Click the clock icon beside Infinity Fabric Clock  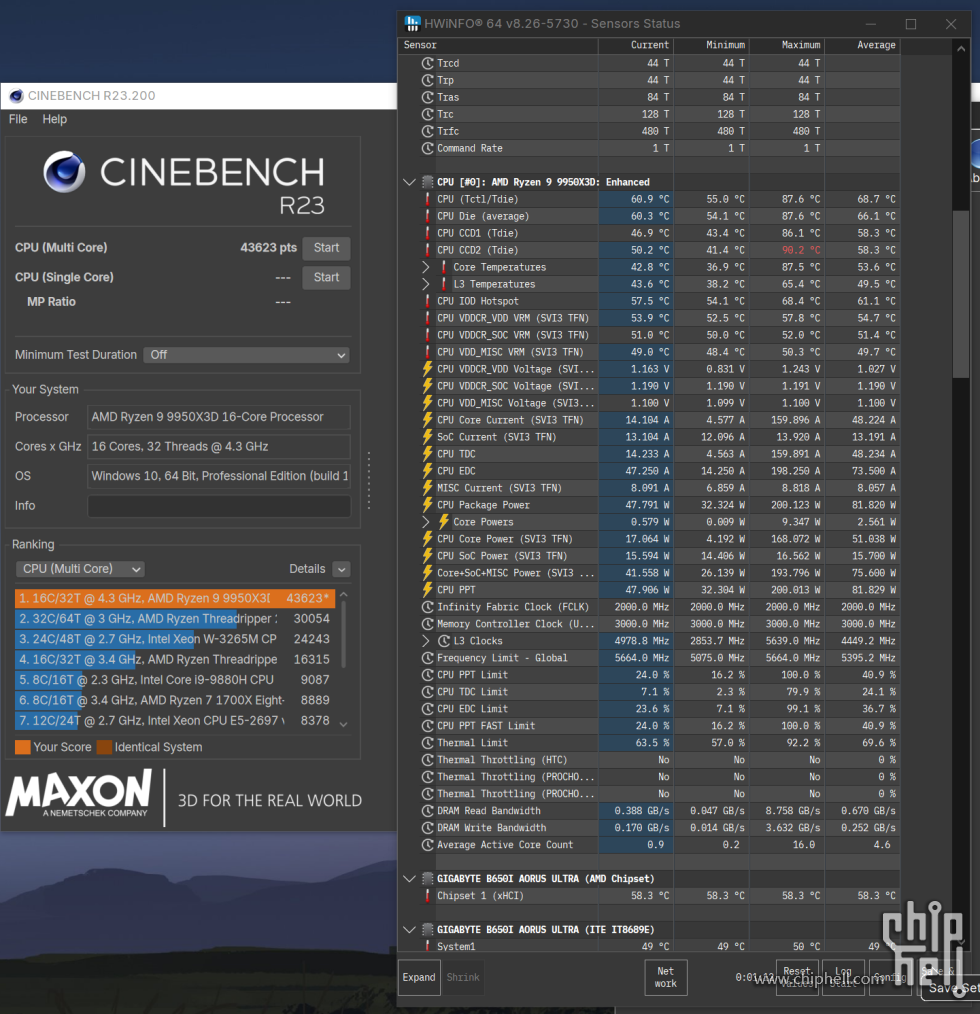point(427,607)
